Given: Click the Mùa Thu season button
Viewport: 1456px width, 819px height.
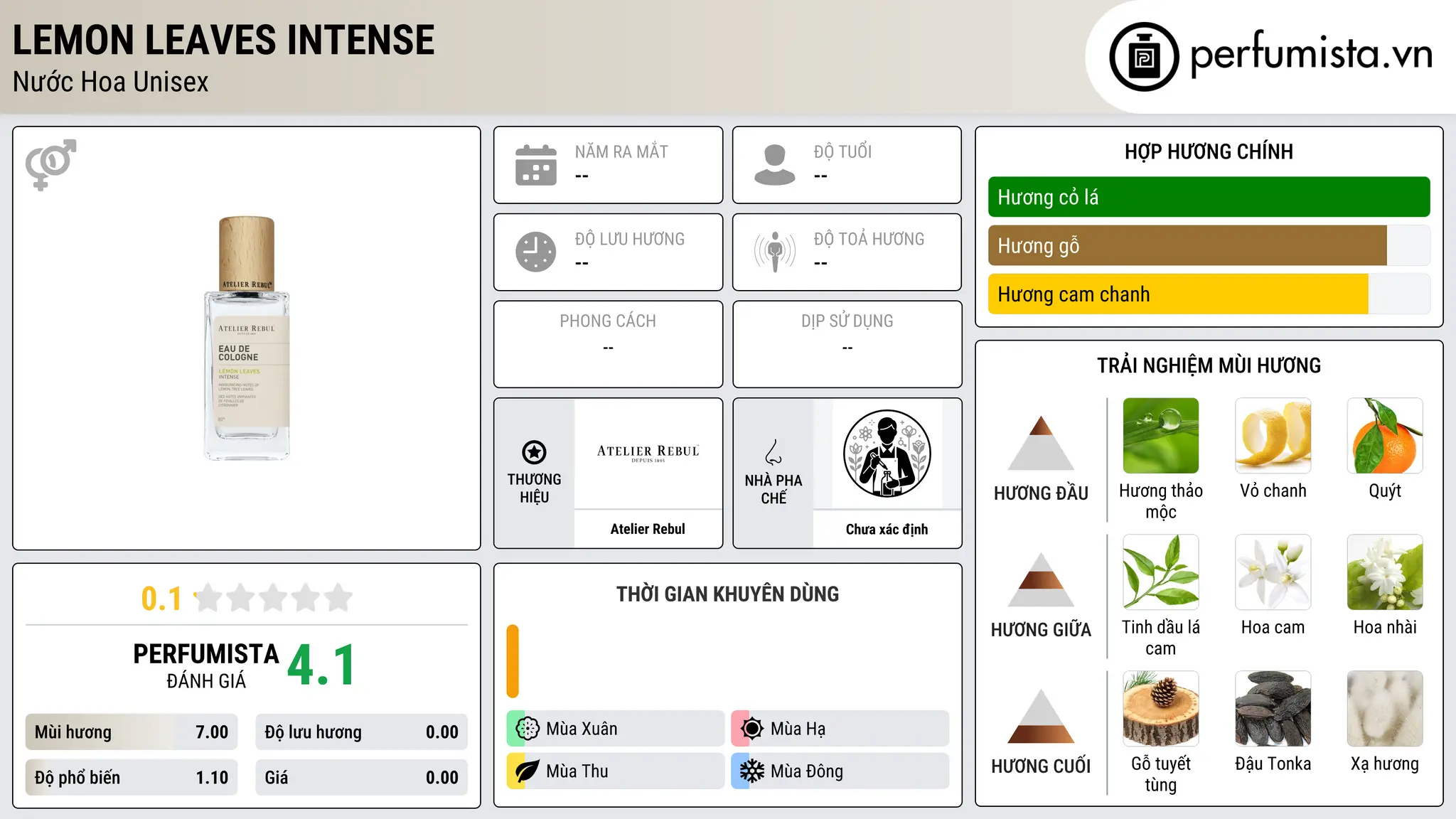Looking at the screenshot, I should [x=616, y=771].
